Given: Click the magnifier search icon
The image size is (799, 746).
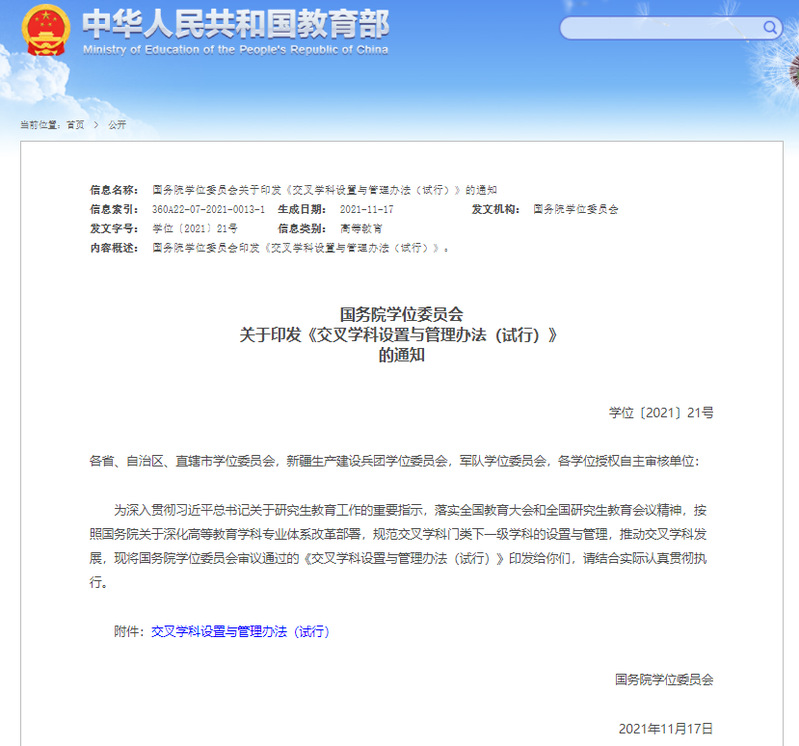Looking at the screenshot, I should pos(771,27).
